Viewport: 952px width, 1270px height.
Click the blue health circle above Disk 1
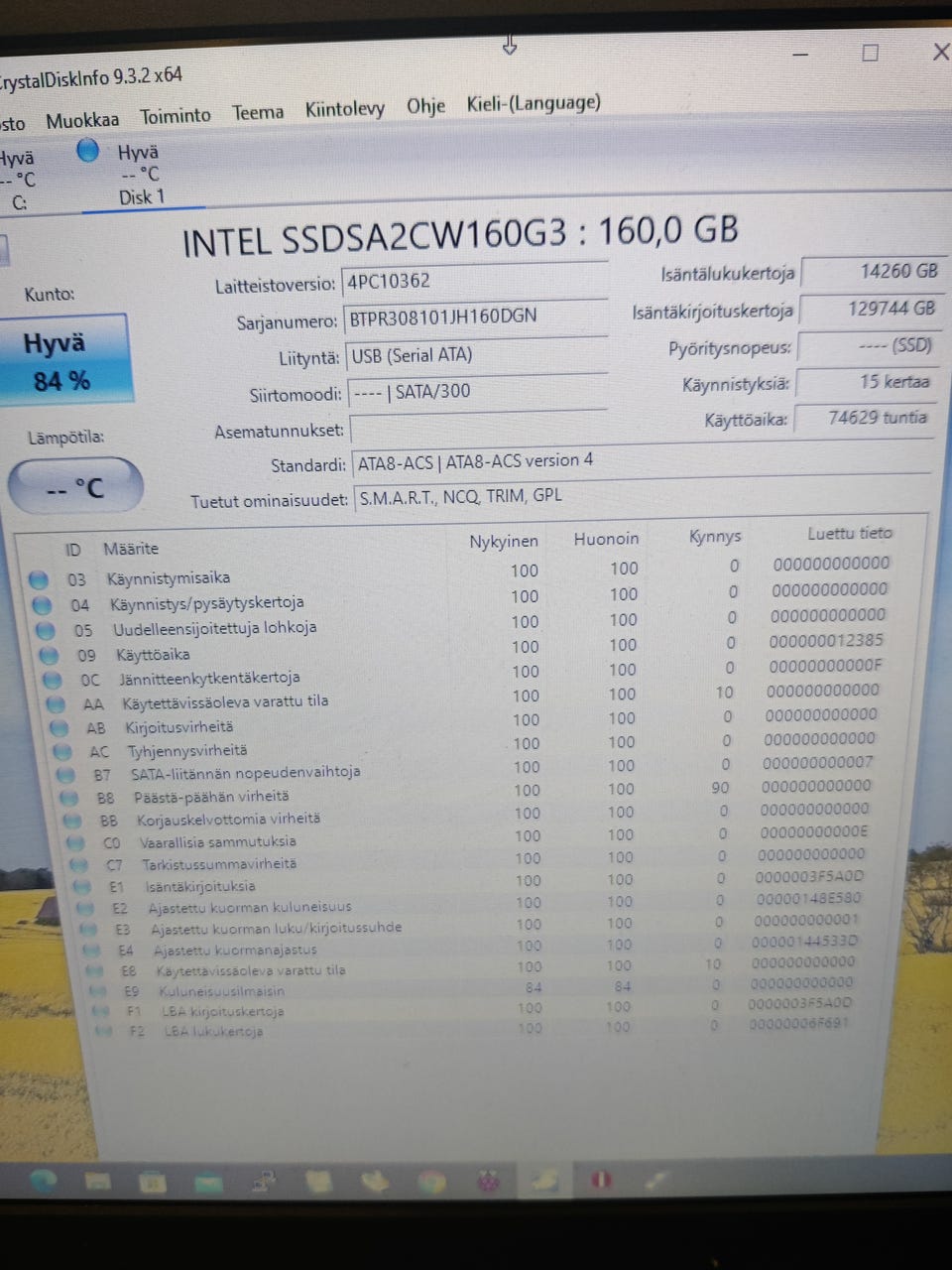(x=88, y=151)
